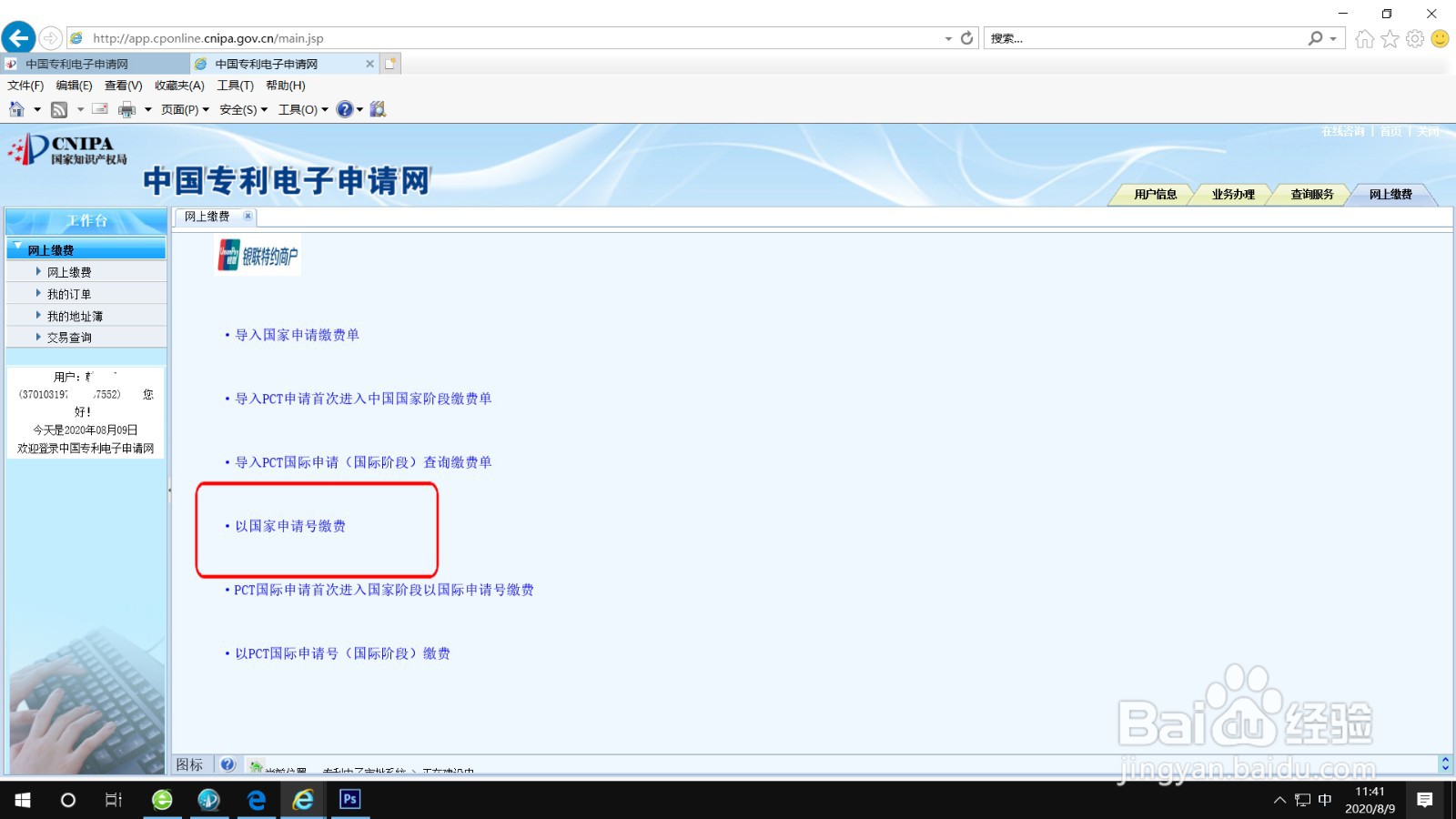Switch to the 查询服务 tab
This screenshot has width=1456, height=819.
coord(1311,194)
